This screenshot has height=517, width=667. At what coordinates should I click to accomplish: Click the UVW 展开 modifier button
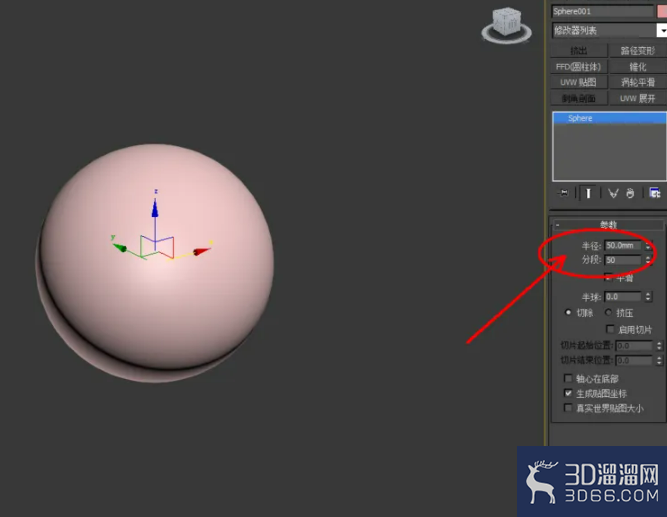638,99
